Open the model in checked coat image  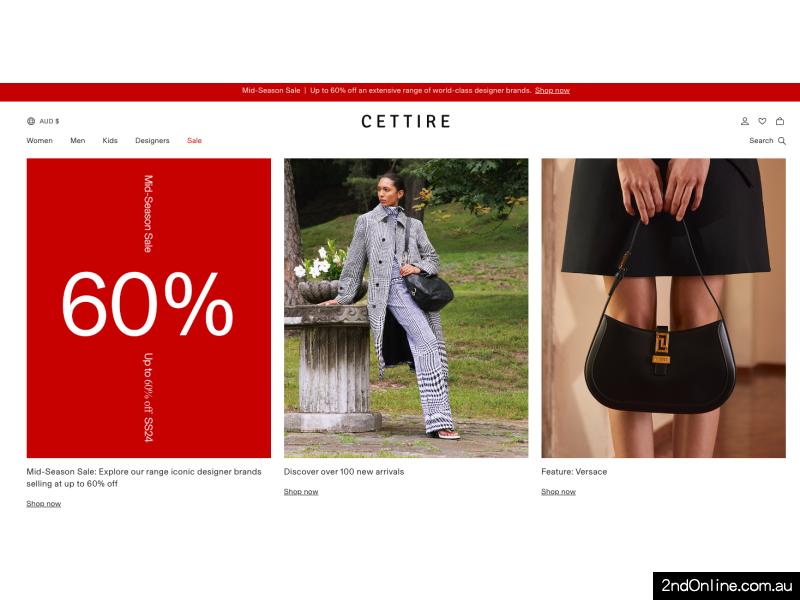[406, 308]
